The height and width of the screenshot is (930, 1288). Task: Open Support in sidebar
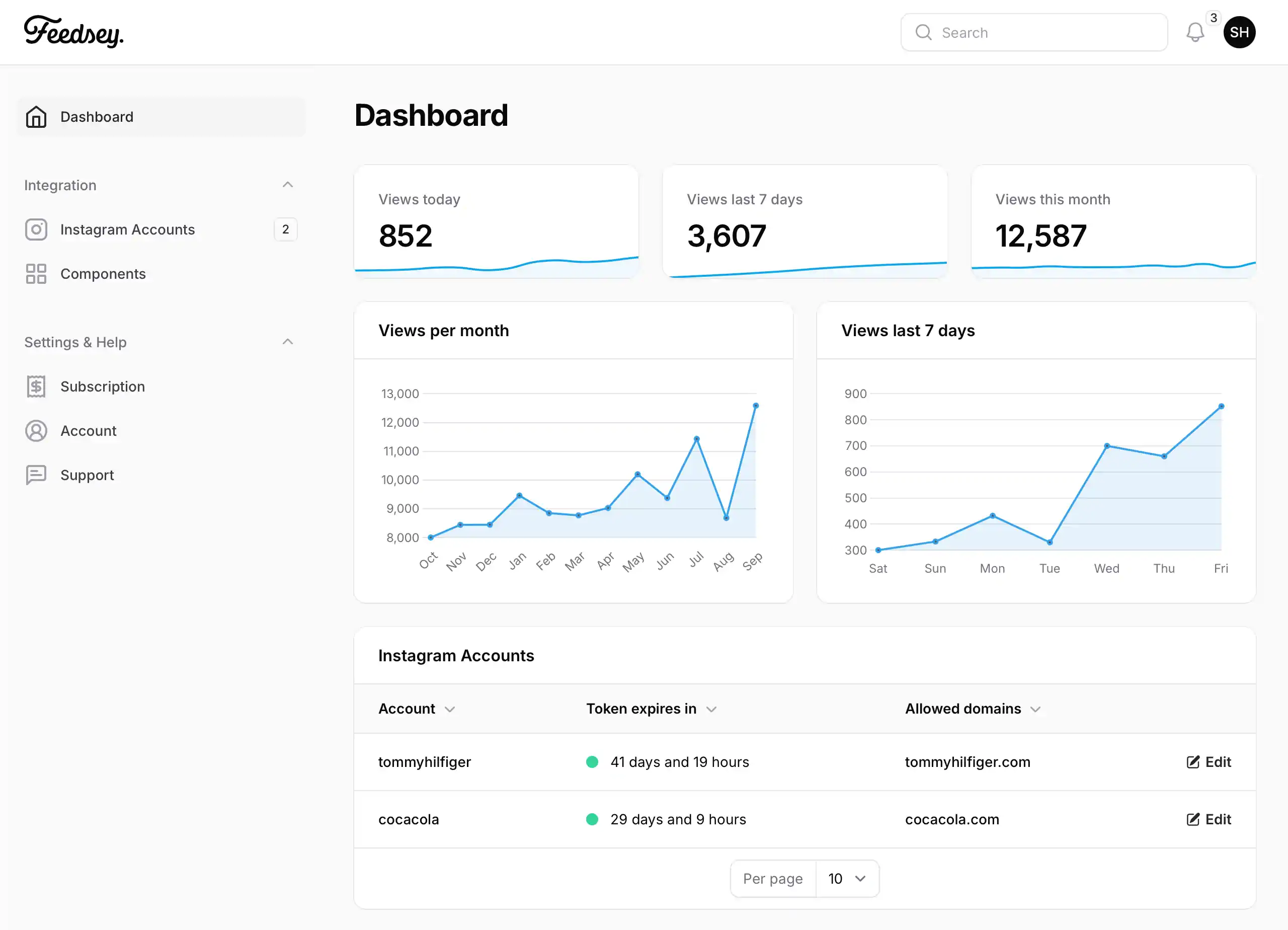162,475
